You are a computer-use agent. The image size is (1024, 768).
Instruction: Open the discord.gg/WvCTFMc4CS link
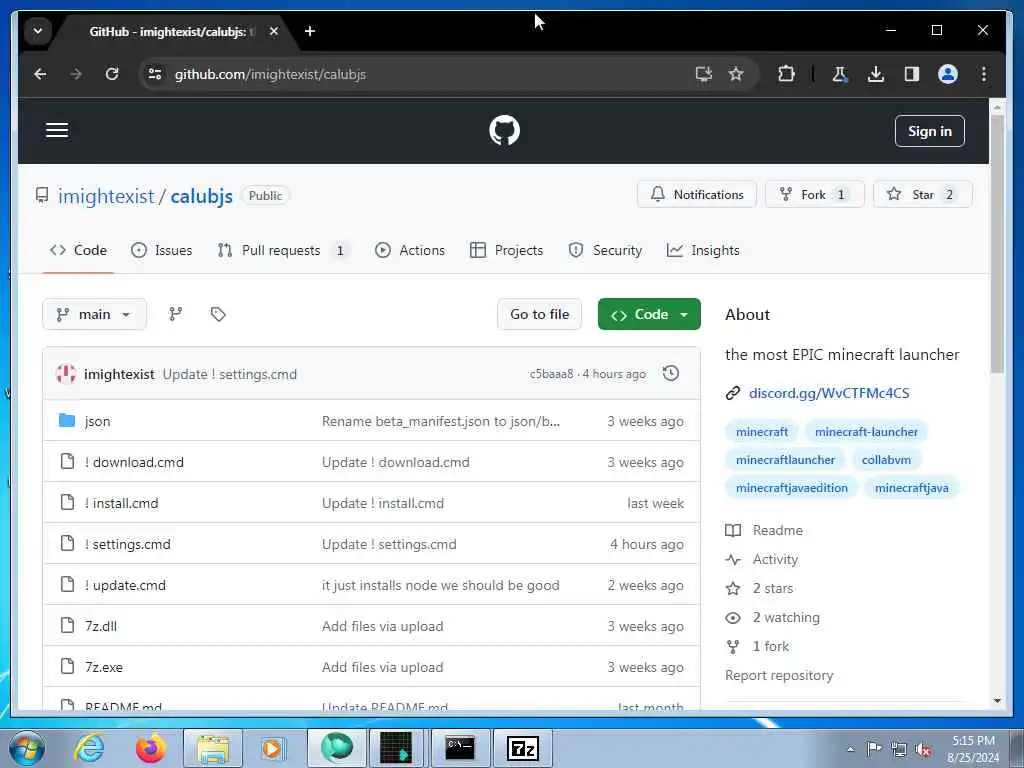pos(829,393)
